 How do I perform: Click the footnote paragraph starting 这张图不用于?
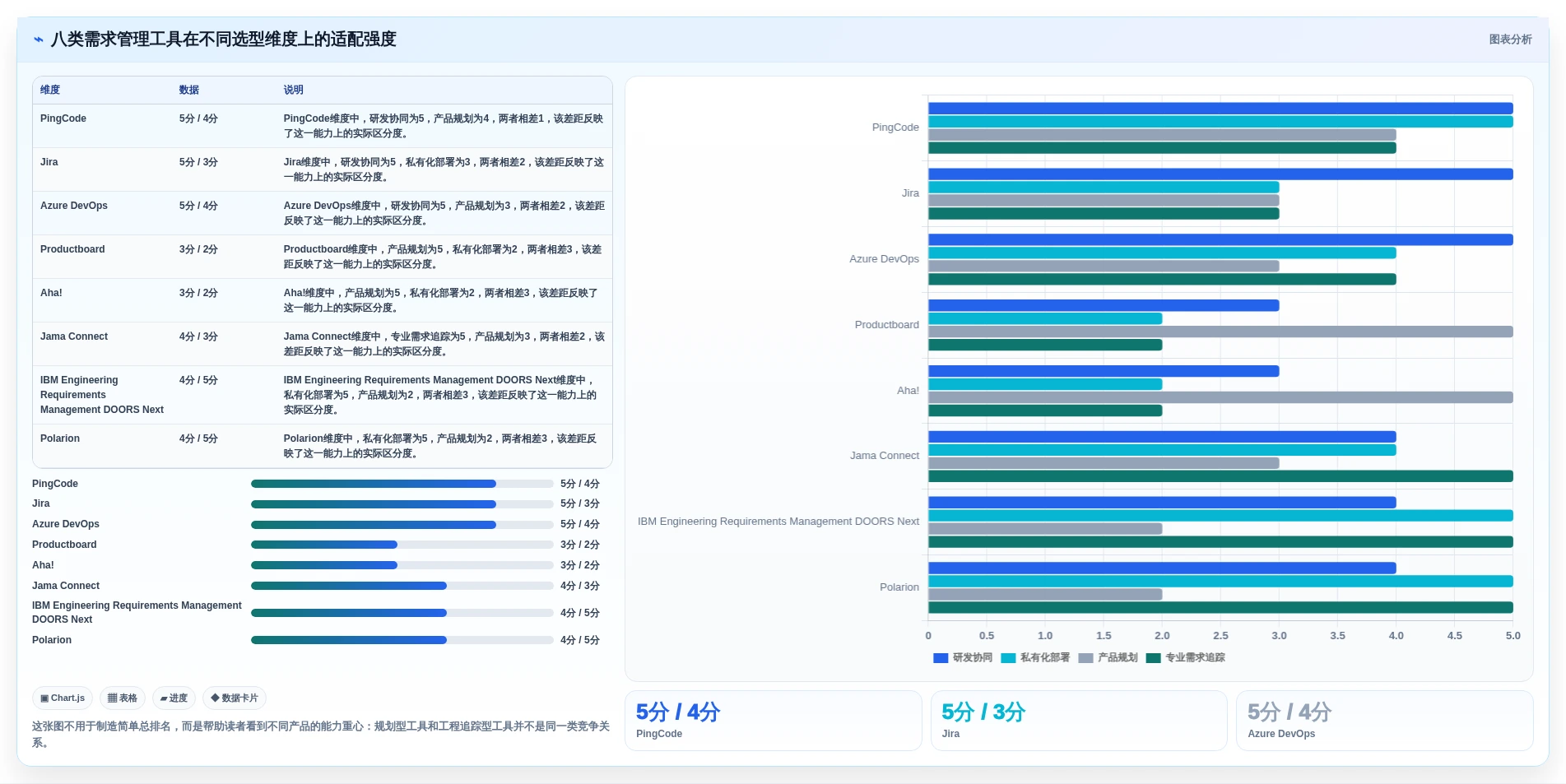pyautogui.click(x=321, y=735)
